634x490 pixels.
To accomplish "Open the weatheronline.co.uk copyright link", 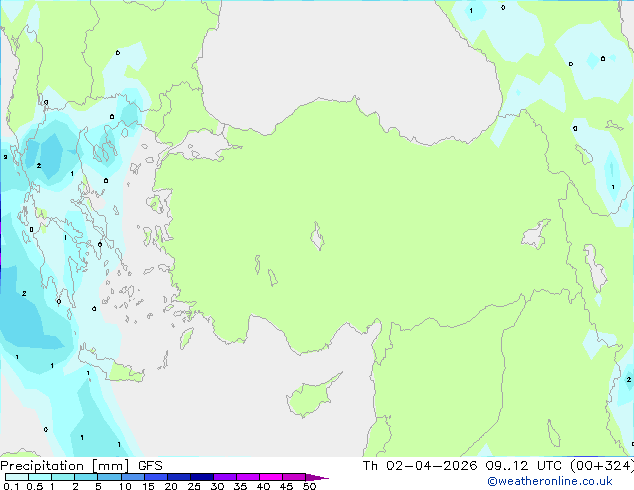I will click(550, 481).
